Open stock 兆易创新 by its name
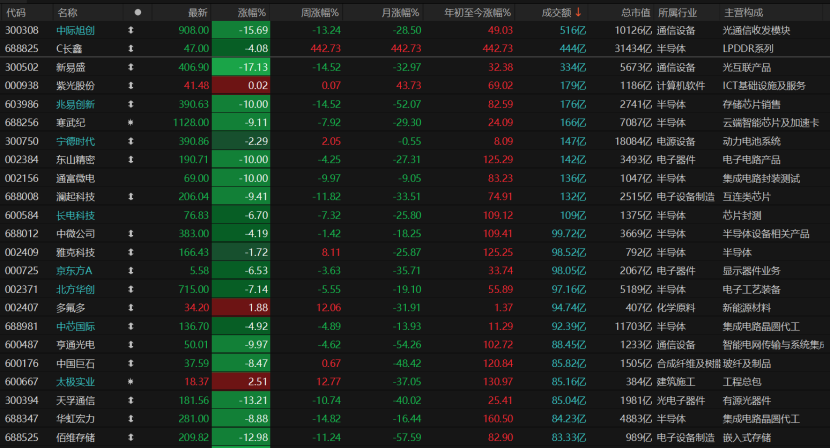 (76, 105)
